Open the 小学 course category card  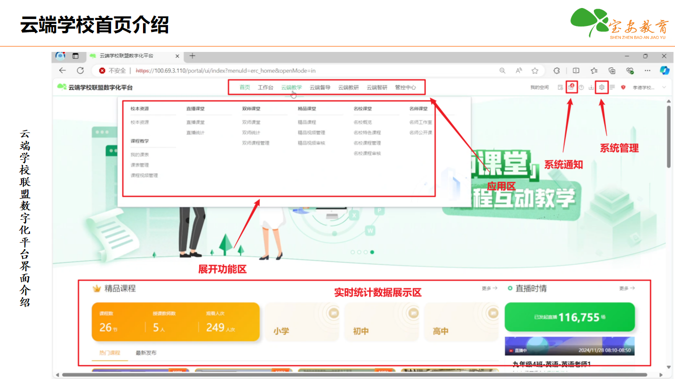click(x=302, y=322)
